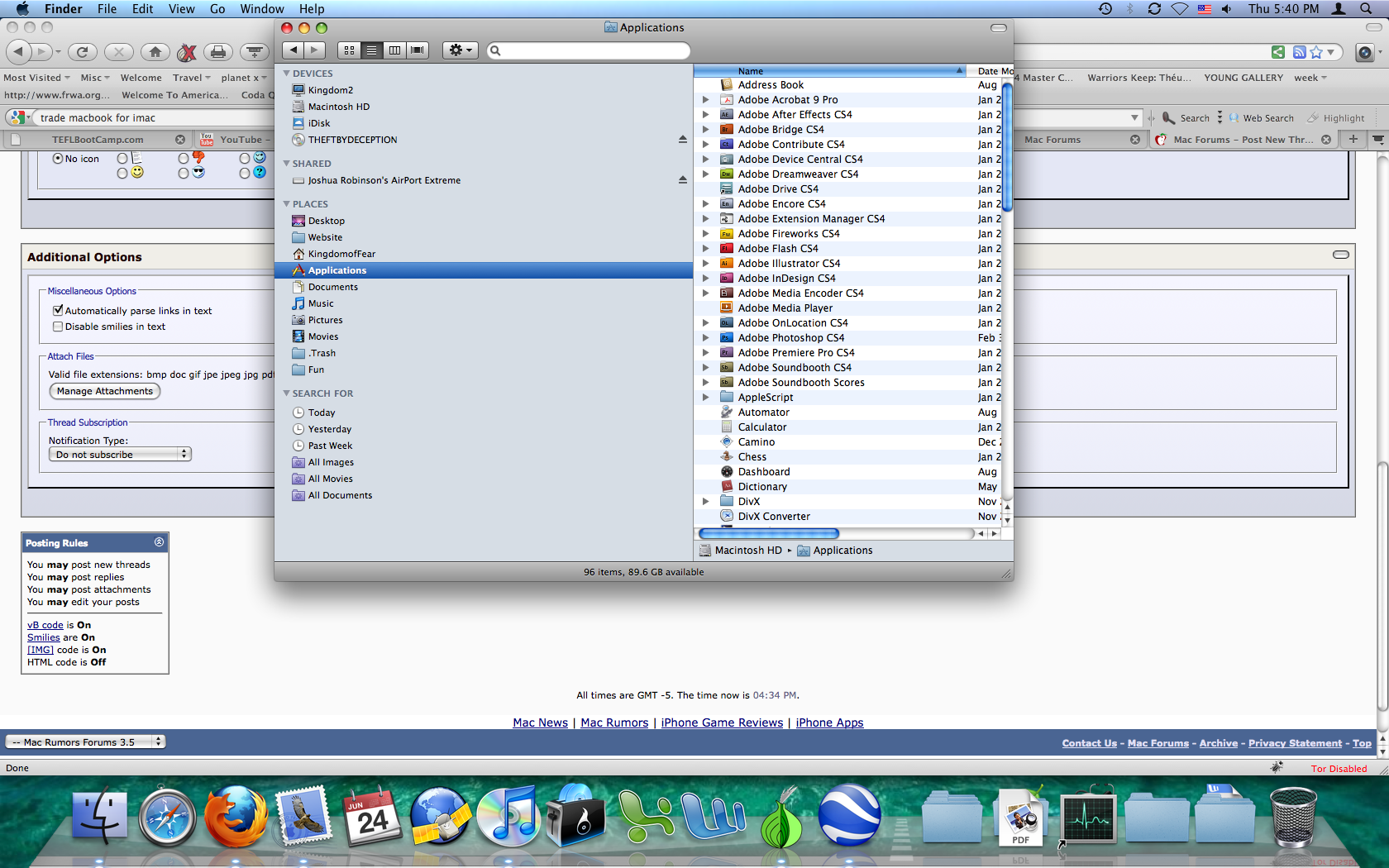Screen dimensions: 1389x868
Task: Open the vB code link
Action: (x=45, y=625)
